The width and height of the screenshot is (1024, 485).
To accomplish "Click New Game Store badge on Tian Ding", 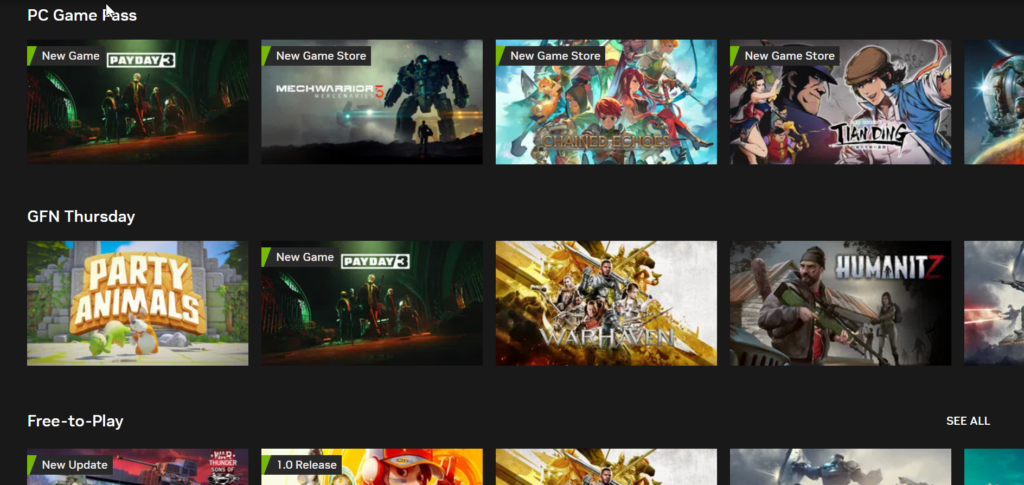I will coord(785,55).
